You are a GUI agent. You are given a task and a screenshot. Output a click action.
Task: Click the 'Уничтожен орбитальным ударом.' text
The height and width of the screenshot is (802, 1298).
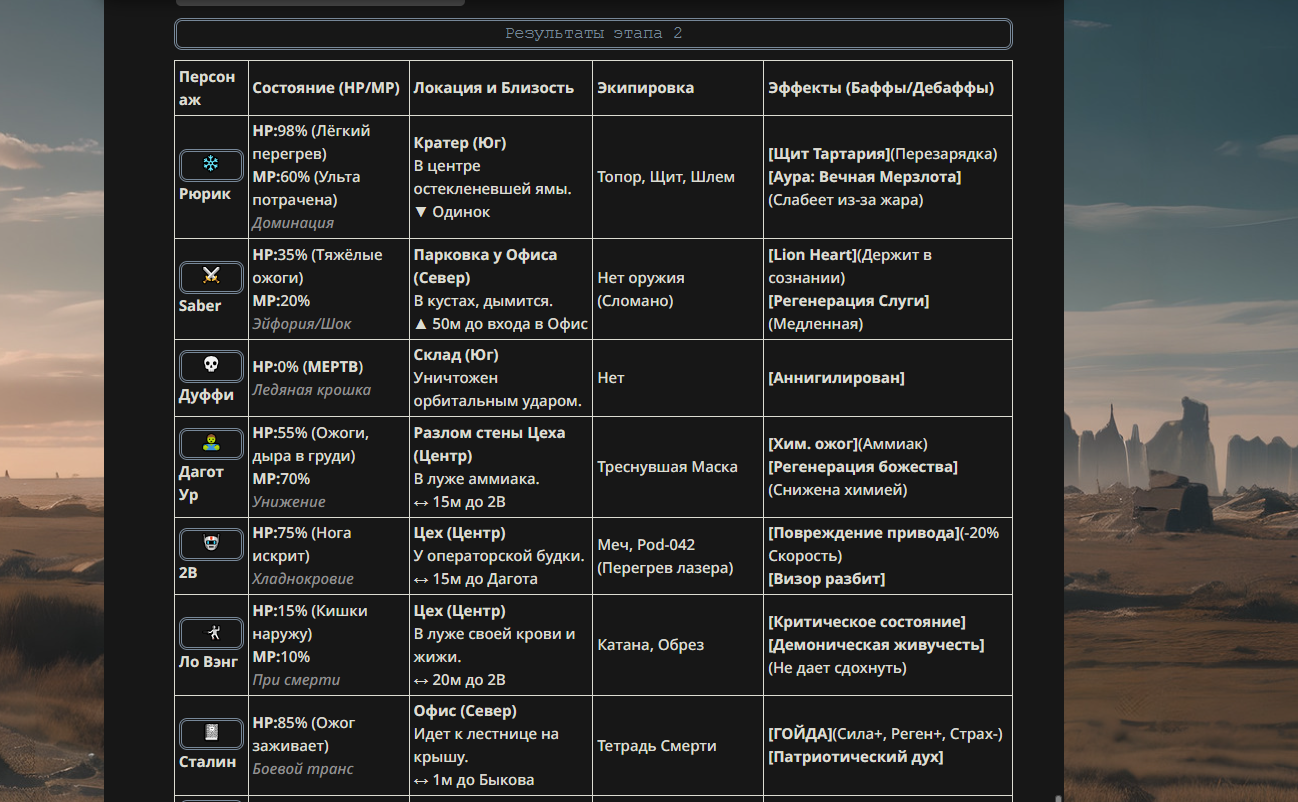click(498, 390)
